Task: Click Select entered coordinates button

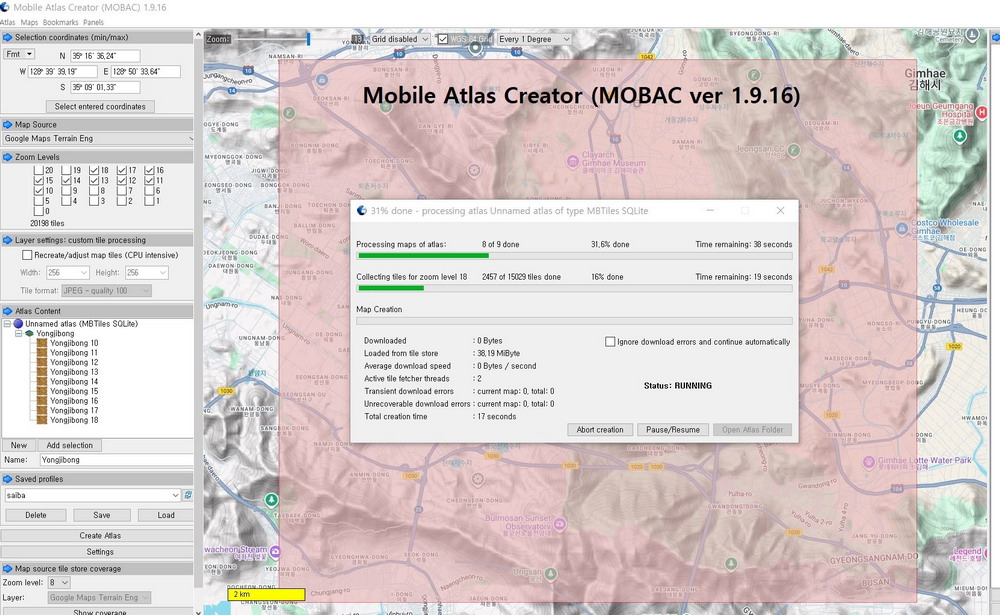Action: pyautogui.click(x=100, y=107)
